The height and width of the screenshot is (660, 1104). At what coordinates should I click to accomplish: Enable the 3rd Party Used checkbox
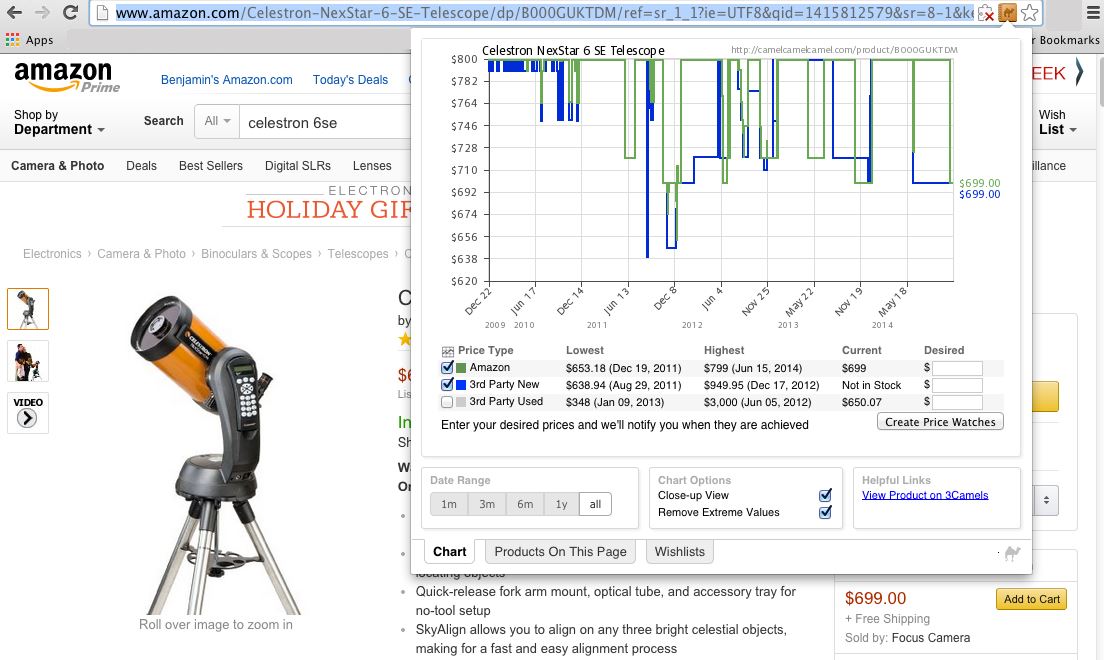click(x=446, y=402)
